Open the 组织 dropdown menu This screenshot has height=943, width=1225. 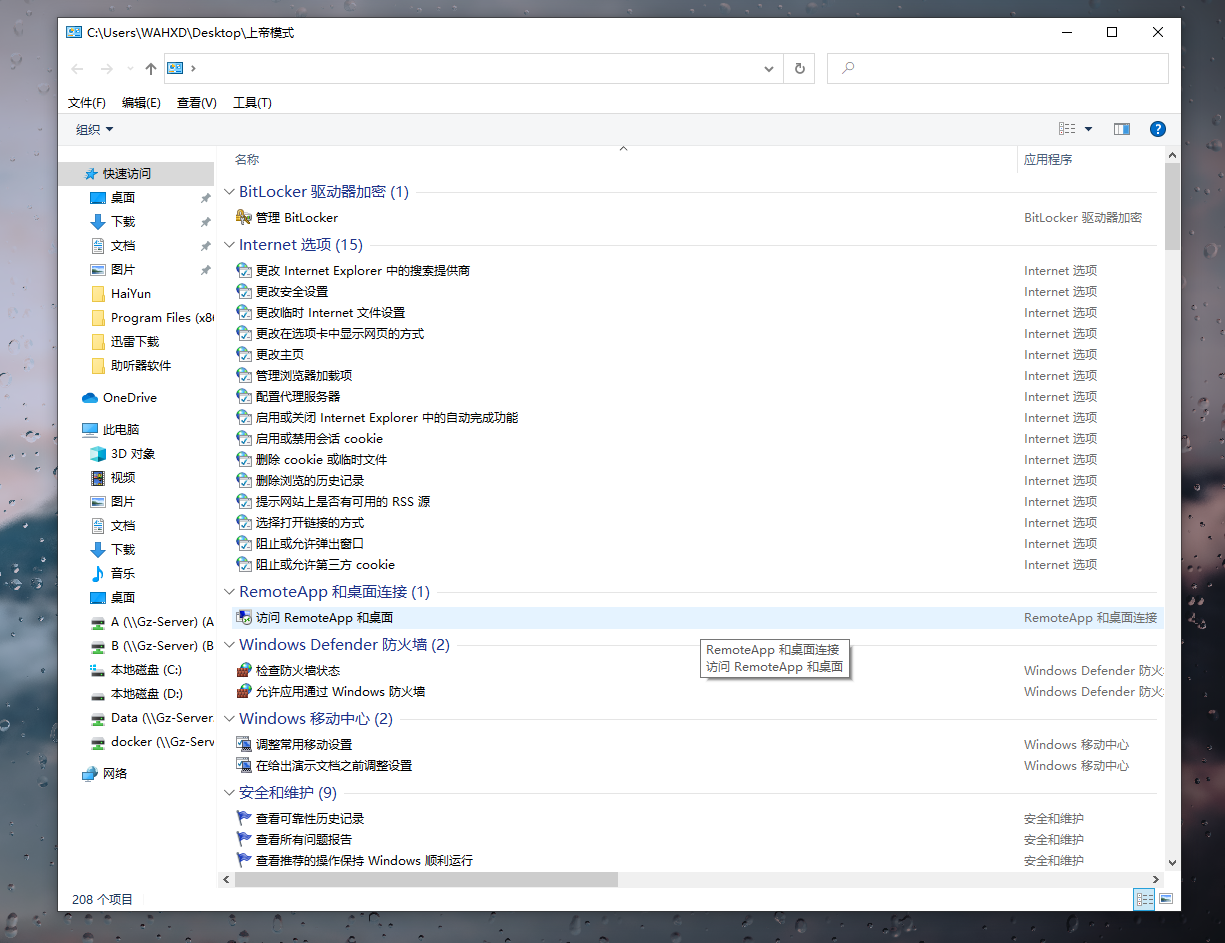click(x=92, y=128)
